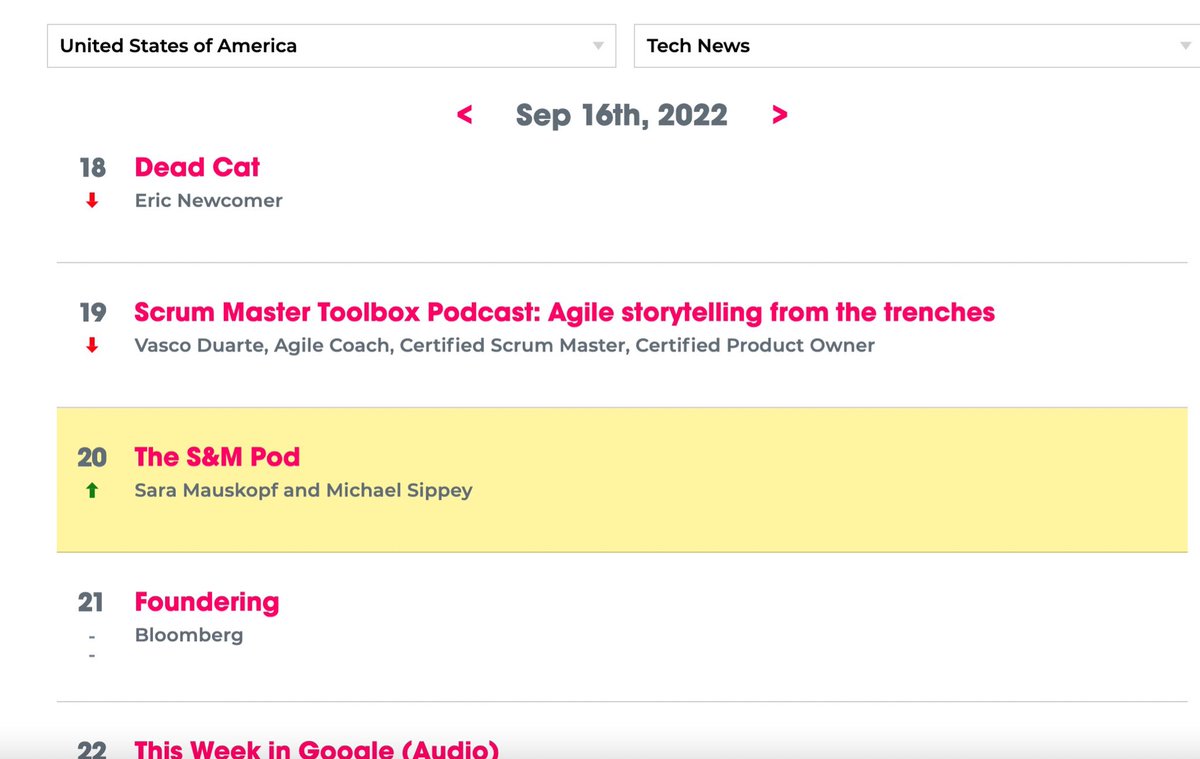
Task: Click Sara Mauskopf and Michael Sippey text
Action: coord(303,490)
